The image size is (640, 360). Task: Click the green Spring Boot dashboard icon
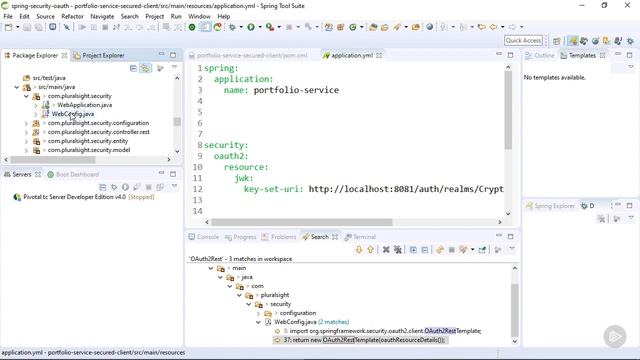click(x=192, y=27)
